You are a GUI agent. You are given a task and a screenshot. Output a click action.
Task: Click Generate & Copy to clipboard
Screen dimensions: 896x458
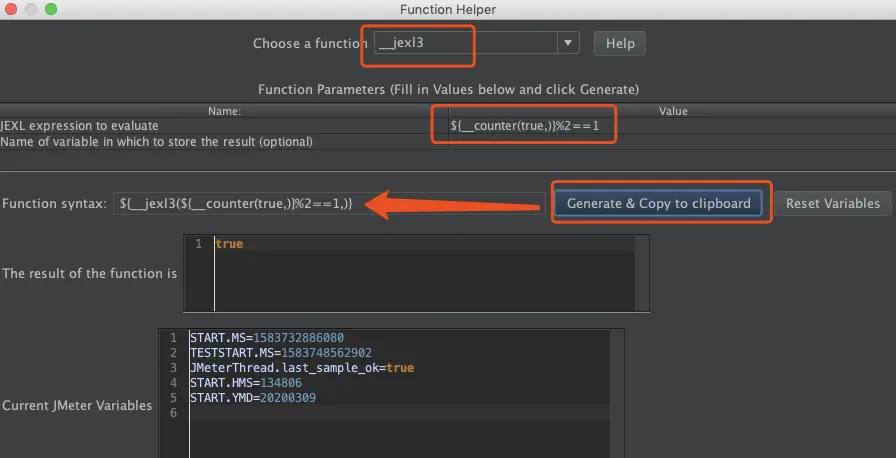[658, 203]
